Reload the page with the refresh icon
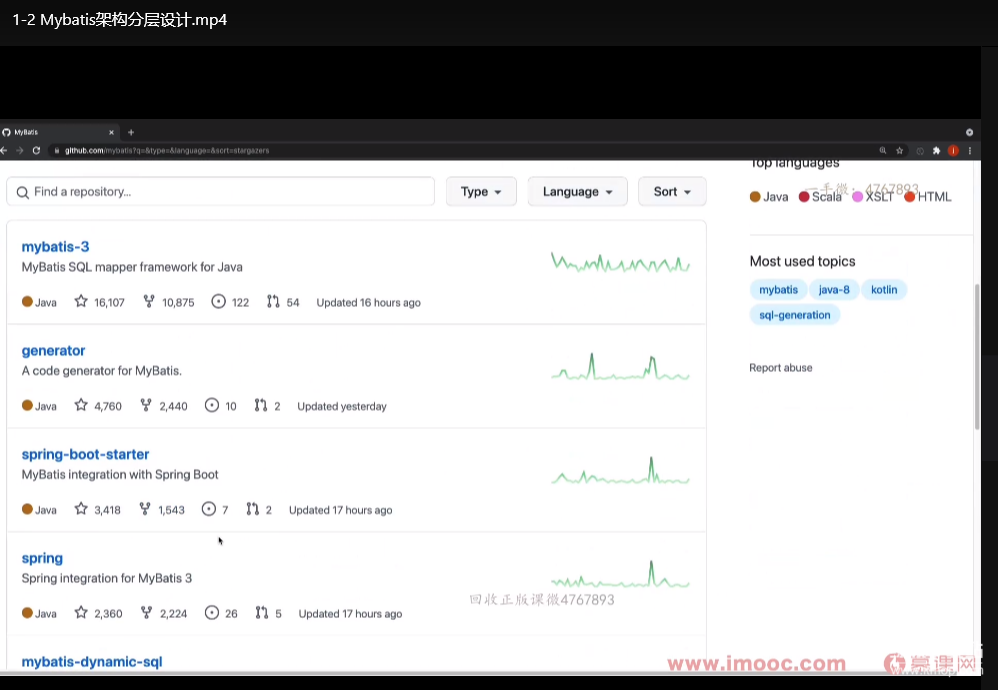This screenshot has width=998, height=690. tap(36, 151)
